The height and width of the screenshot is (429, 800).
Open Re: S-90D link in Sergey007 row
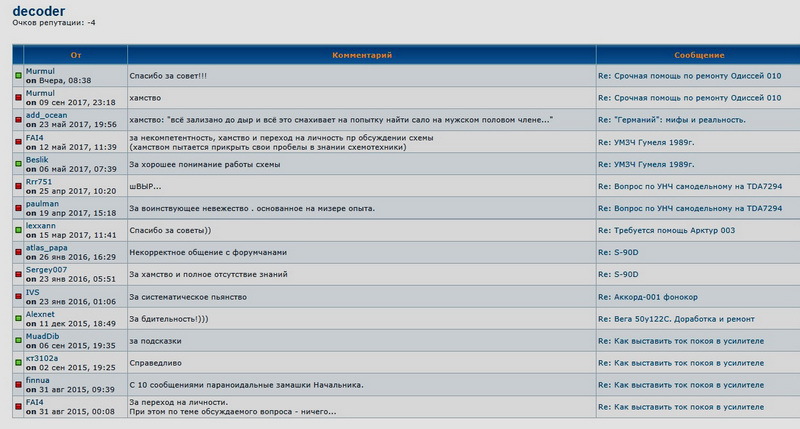(618, 274)
